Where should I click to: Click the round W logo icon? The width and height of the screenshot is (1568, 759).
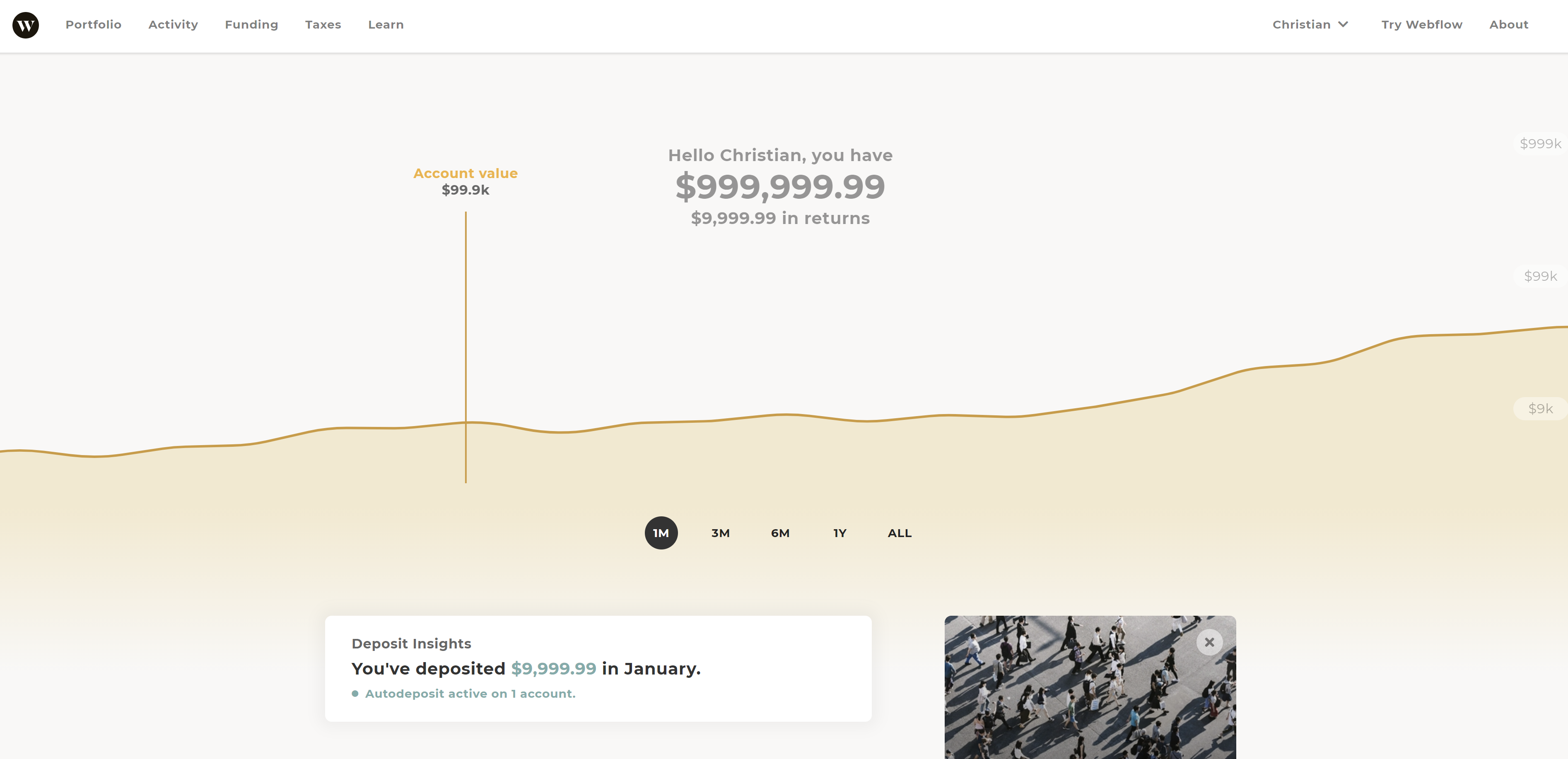pos(26,25)
